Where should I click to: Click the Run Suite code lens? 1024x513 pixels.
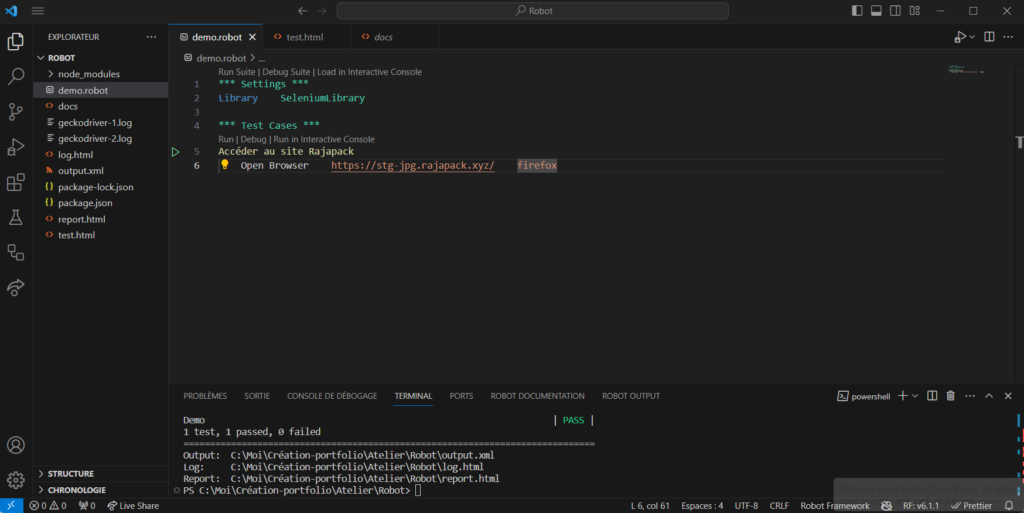click(x=236, y=72)
